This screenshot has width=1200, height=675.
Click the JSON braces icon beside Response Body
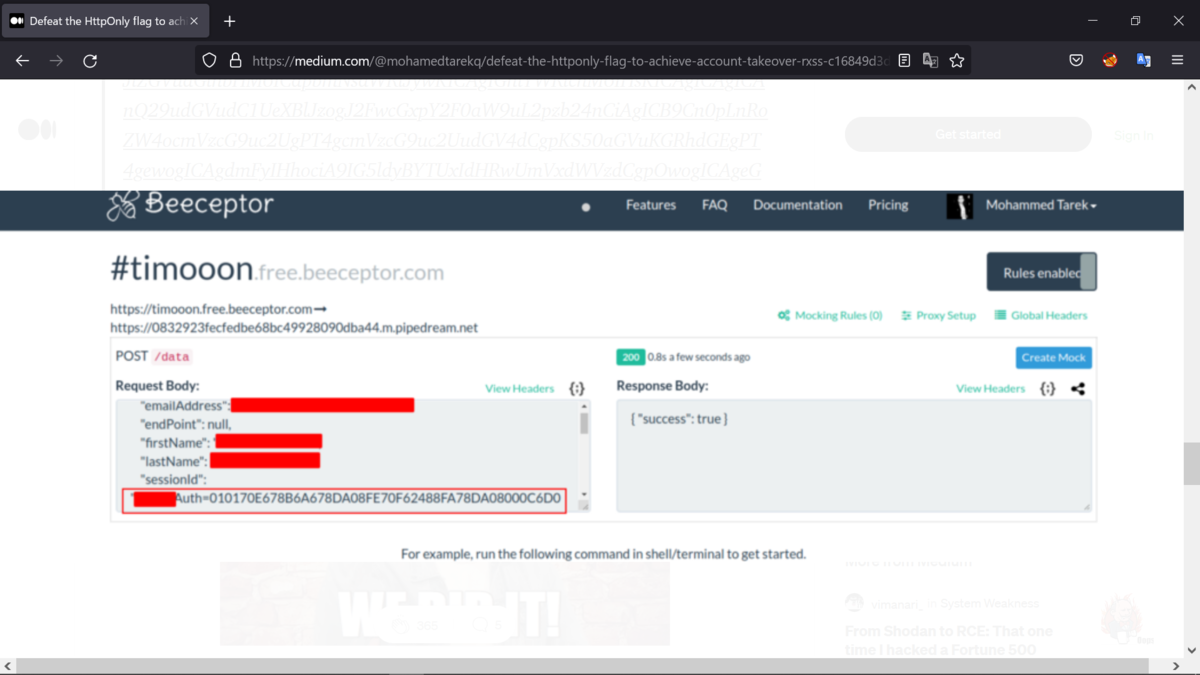coord(1048,388)
